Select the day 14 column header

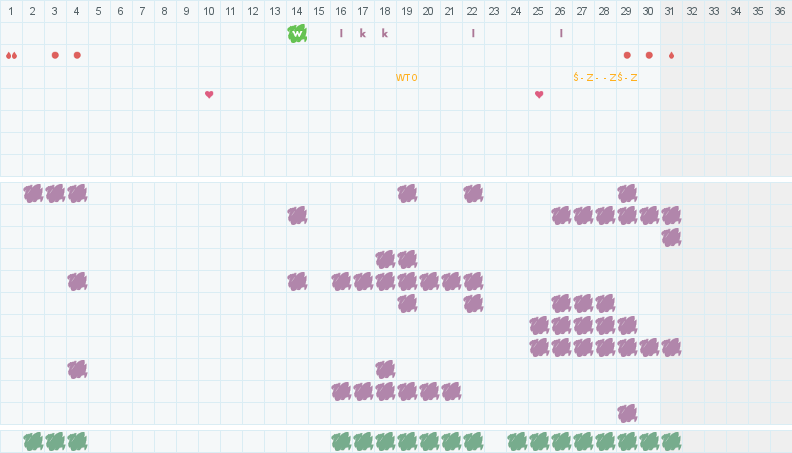[x=297, y=11]
